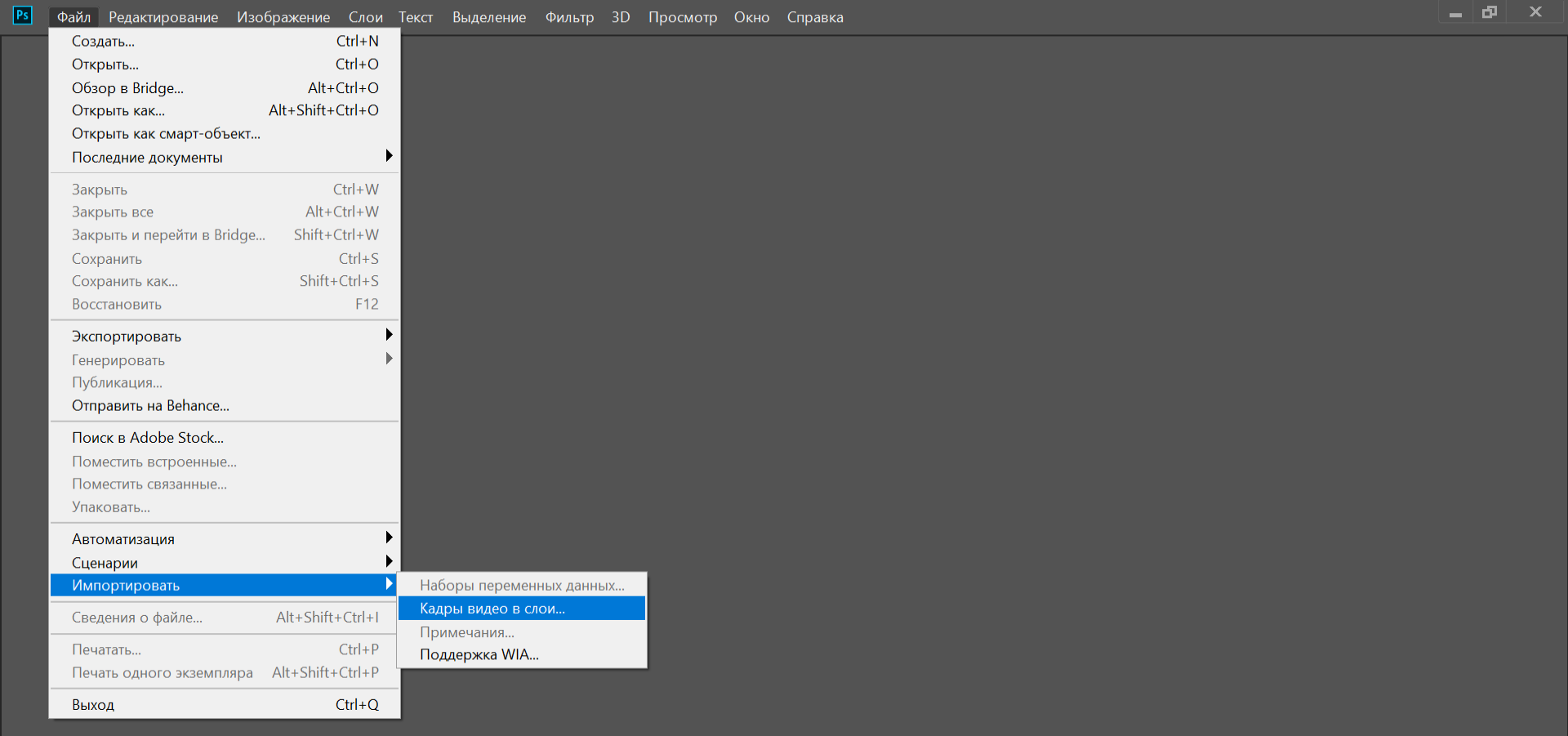Click Поместить встроенные... entry
The width and height of the screenshot is (1568, 736).
(225, 462)
